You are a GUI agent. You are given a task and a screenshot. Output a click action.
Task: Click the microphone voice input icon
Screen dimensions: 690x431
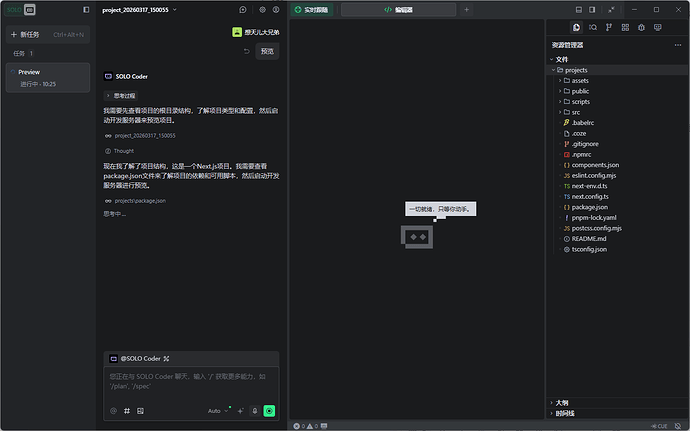point(255,410)
